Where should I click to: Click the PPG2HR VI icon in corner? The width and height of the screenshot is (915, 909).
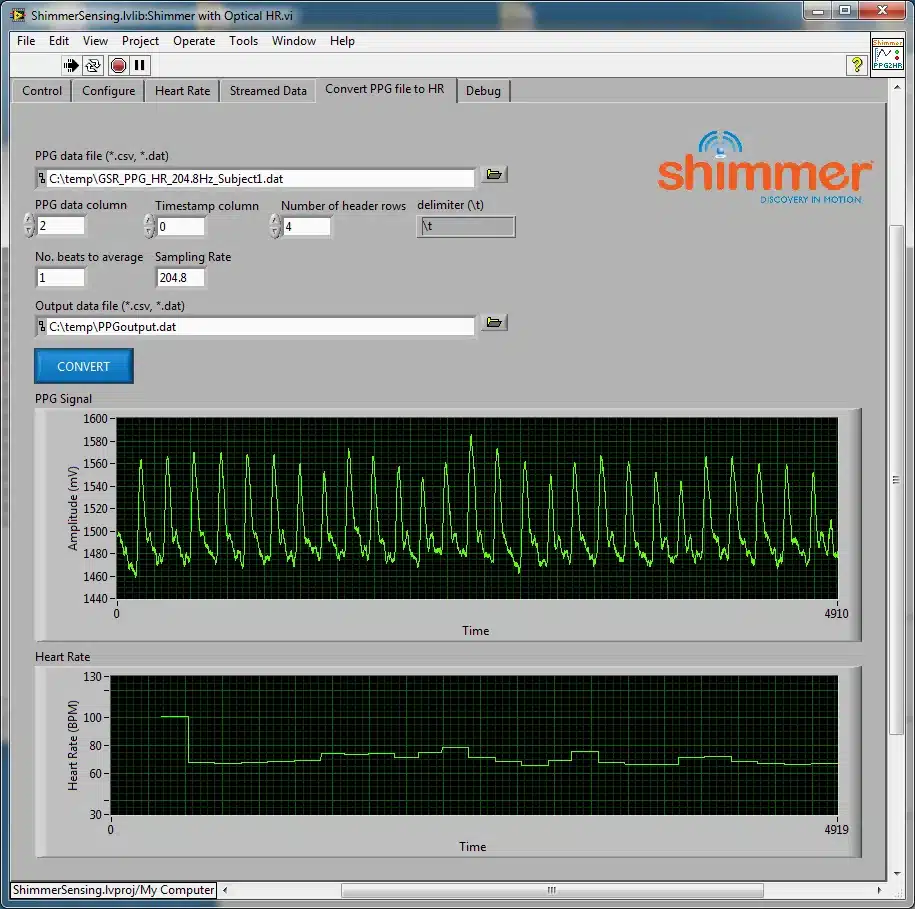[887, 54]
